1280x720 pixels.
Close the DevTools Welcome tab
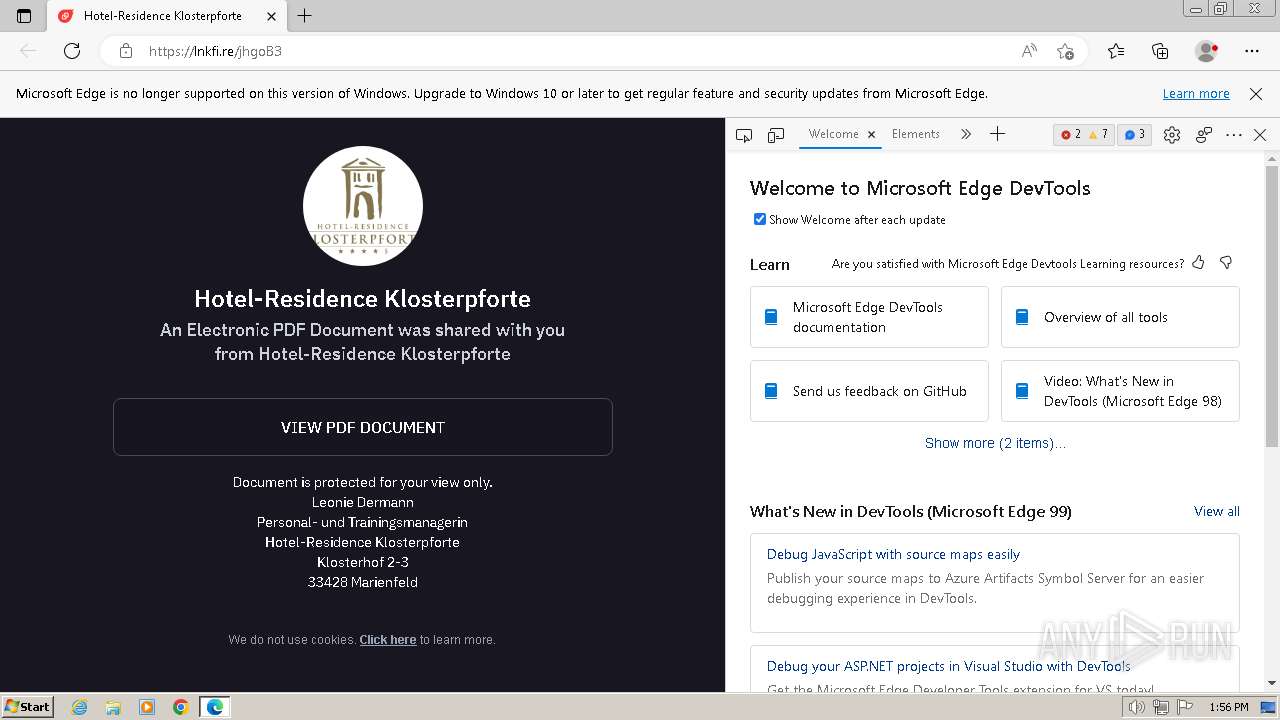[x=871, y=134]
